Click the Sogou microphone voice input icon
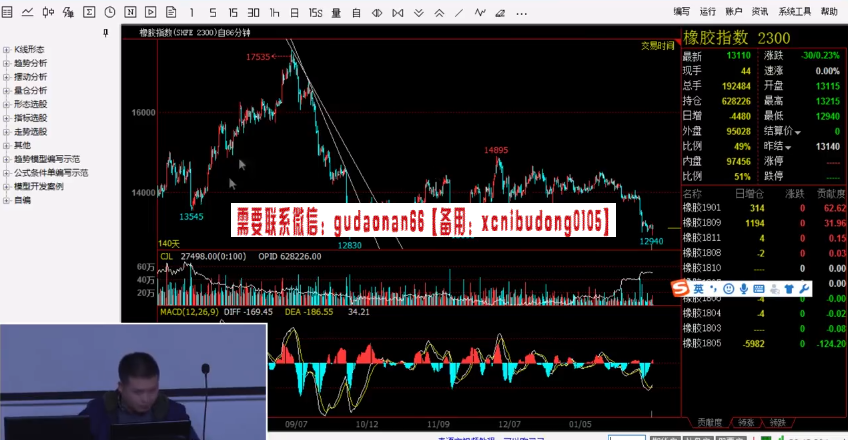The width and height of the screenshot is (848, 440). click(743, 289)
